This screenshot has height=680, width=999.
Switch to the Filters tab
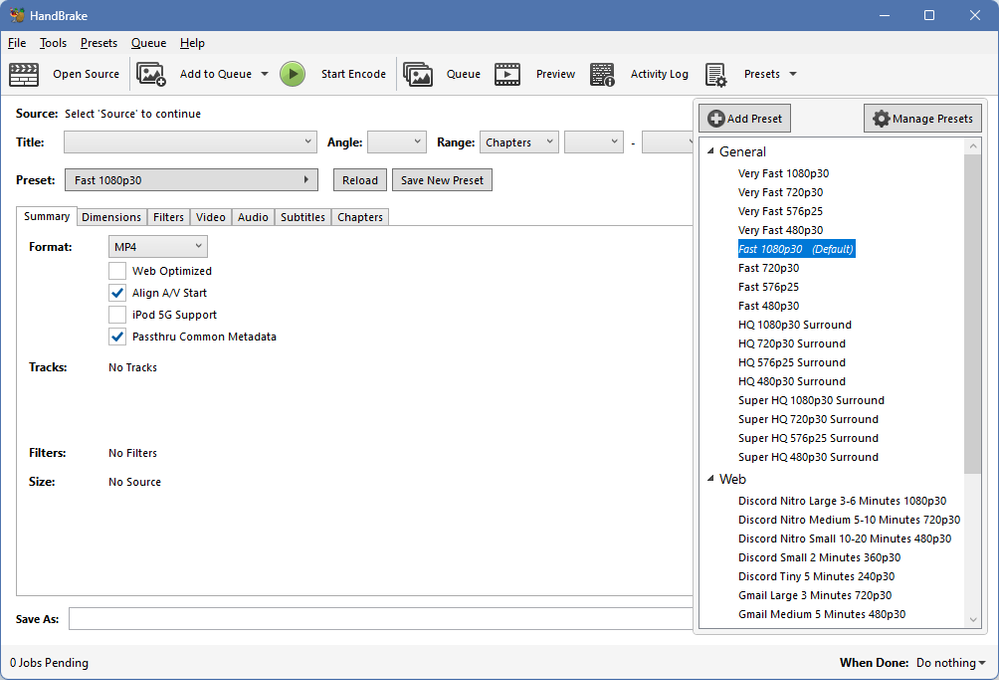pos(168,217)
